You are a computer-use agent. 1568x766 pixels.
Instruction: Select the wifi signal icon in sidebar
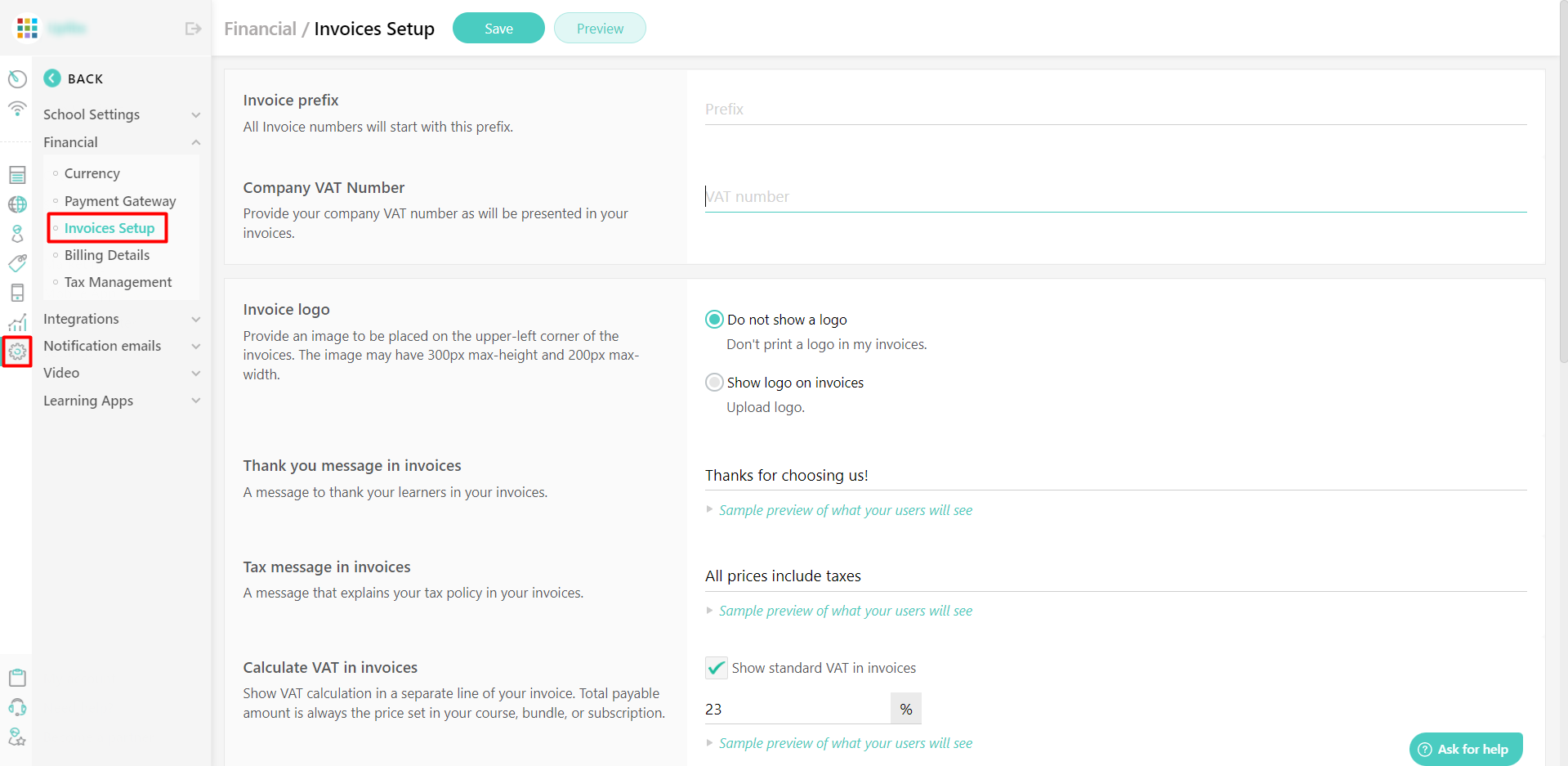[x=17, y=109]
